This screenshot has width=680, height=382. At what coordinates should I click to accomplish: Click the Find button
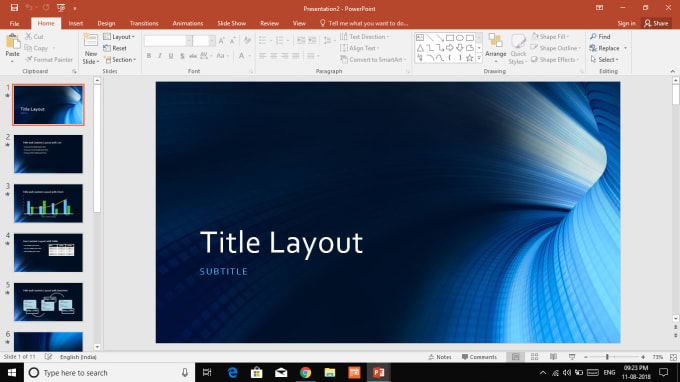[x=600, y=37]
